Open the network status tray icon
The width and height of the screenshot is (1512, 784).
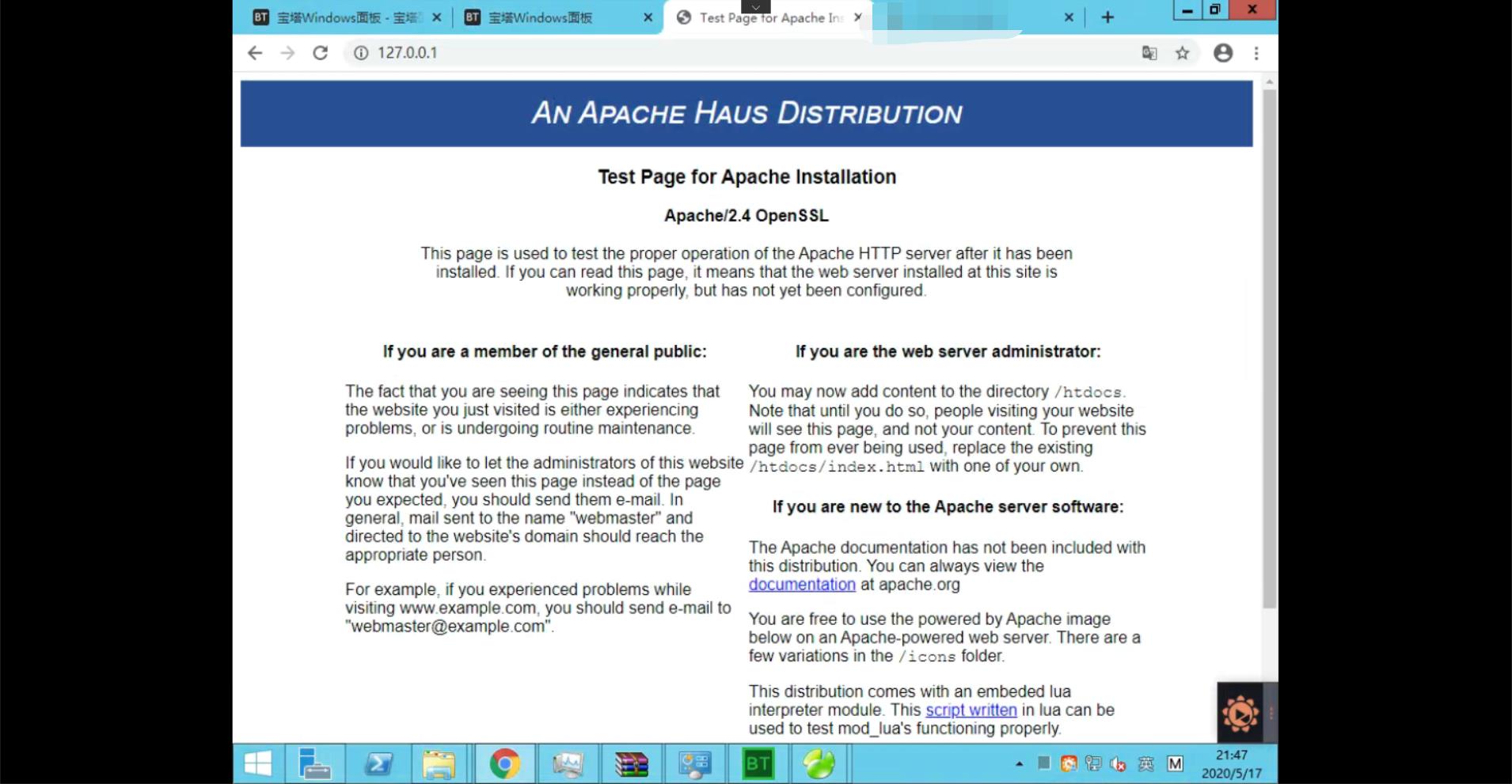tap(1093, 763)
